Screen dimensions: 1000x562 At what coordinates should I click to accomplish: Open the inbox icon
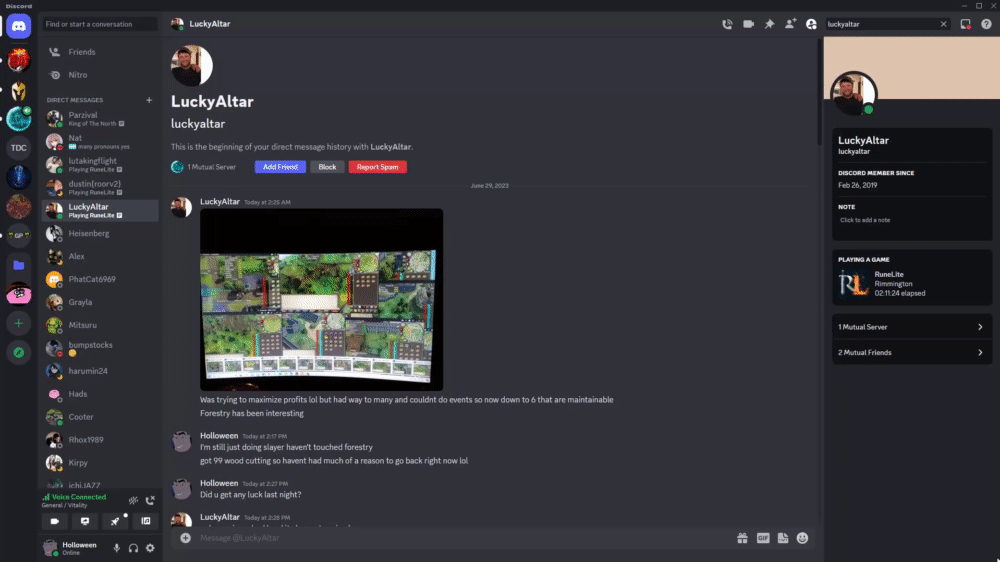coord(966,24)
